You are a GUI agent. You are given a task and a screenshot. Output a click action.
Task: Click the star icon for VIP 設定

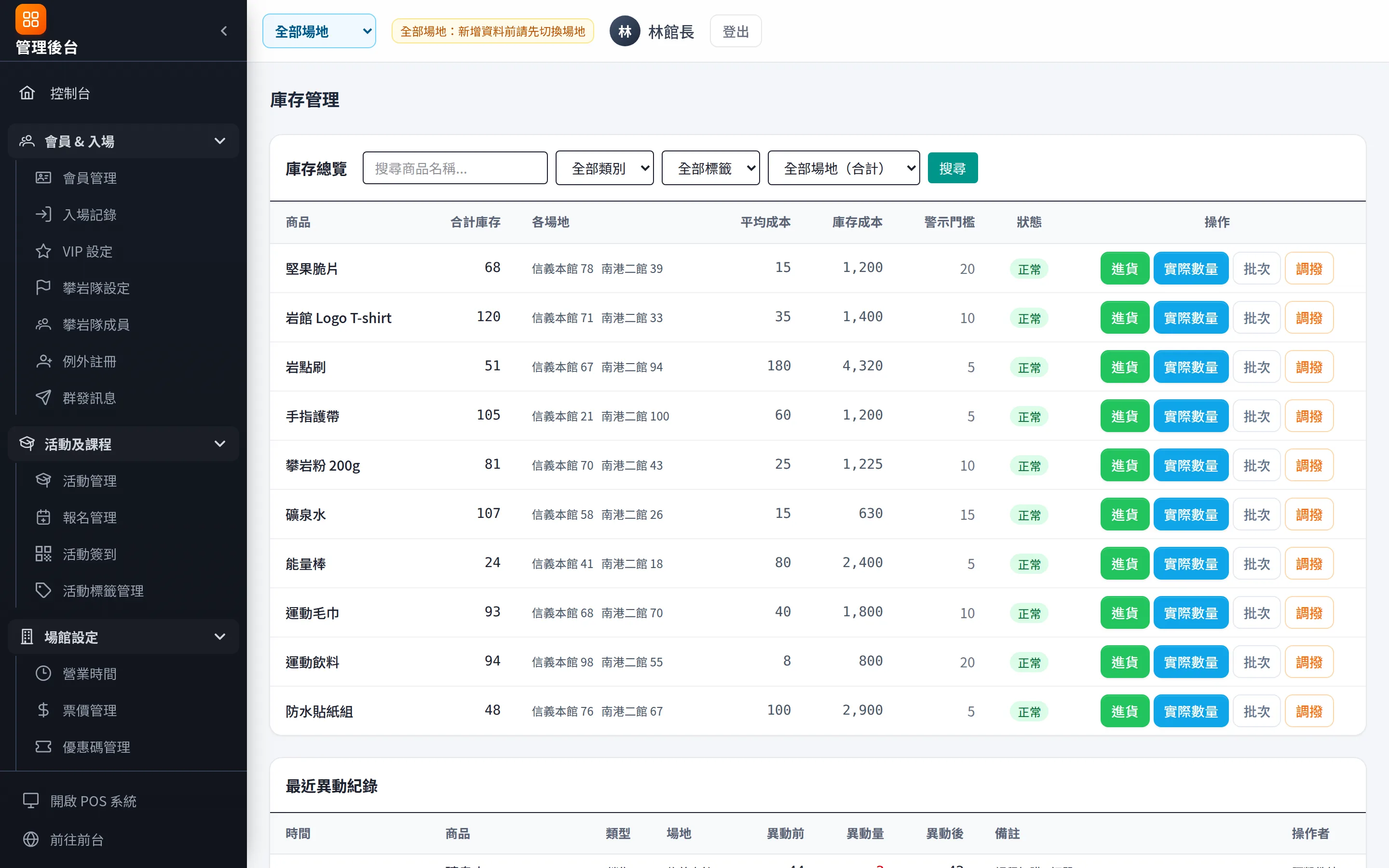[43, 251]
